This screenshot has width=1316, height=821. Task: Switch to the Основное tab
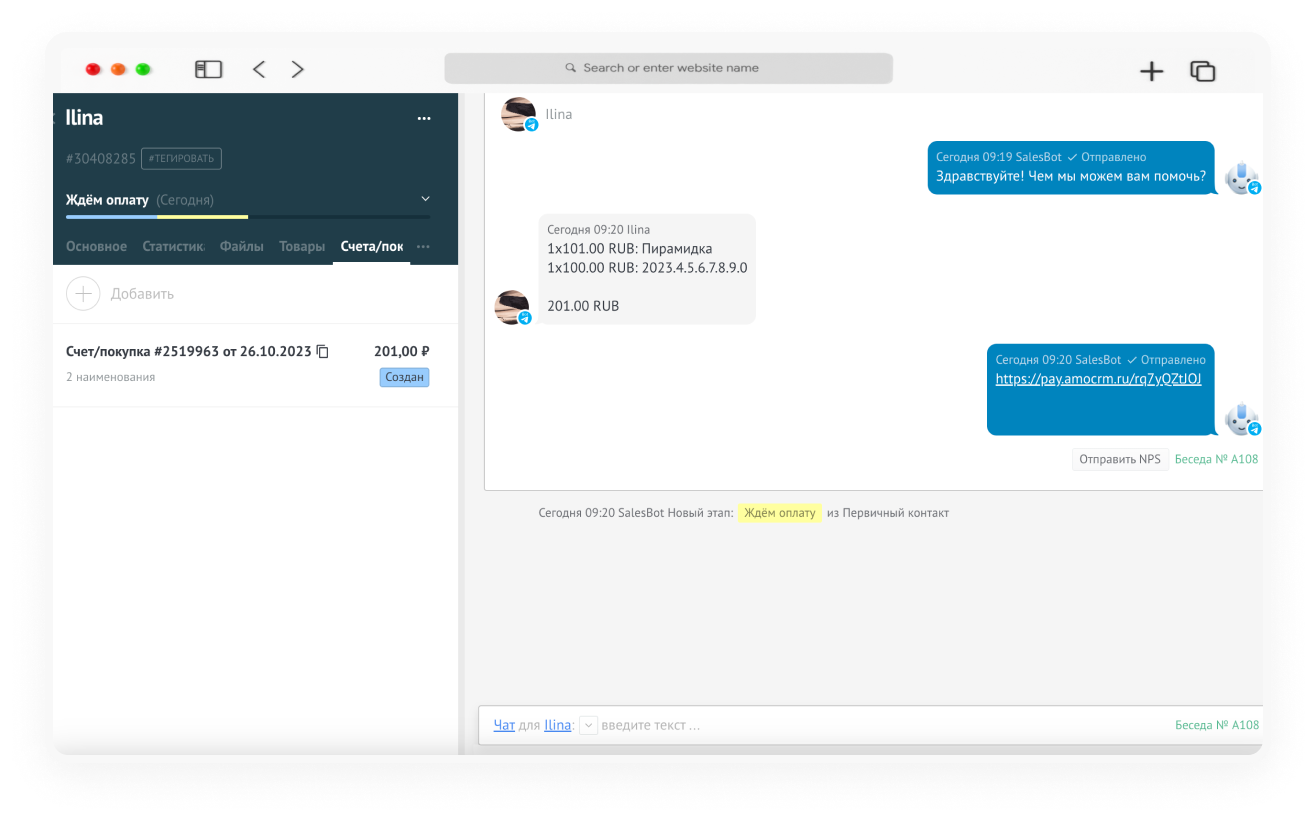click(96, 246)
